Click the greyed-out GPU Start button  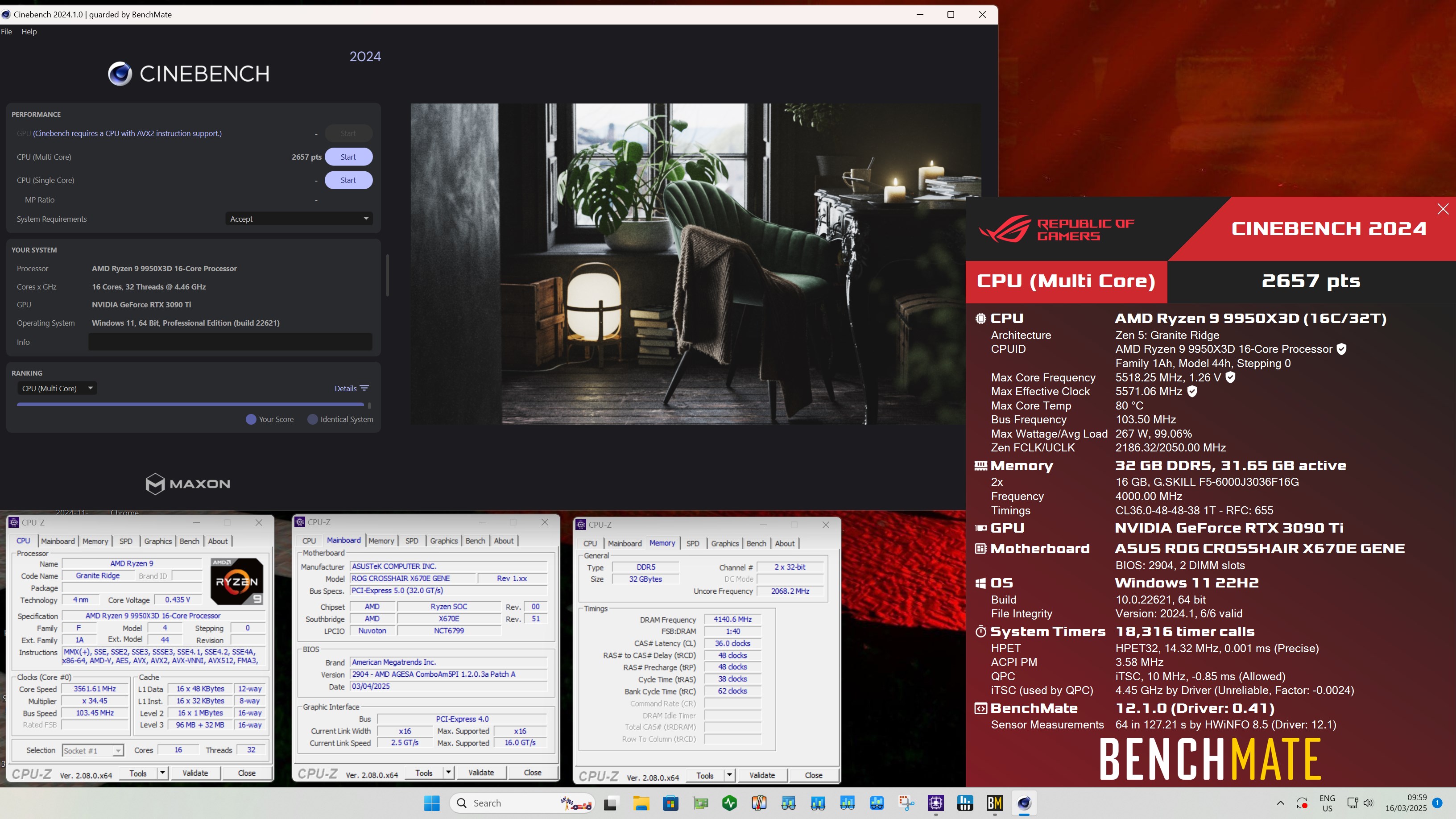[348, 133]
